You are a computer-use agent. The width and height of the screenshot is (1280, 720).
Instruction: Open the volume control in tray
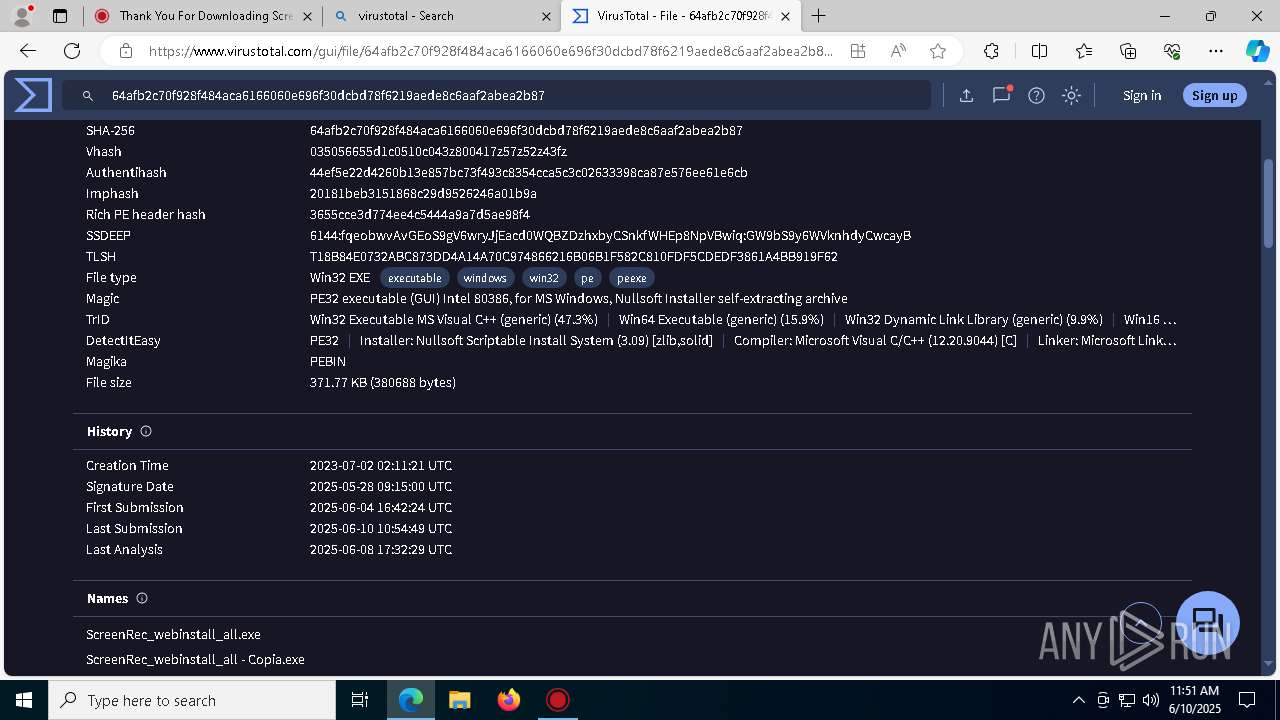click(1151, 700)
